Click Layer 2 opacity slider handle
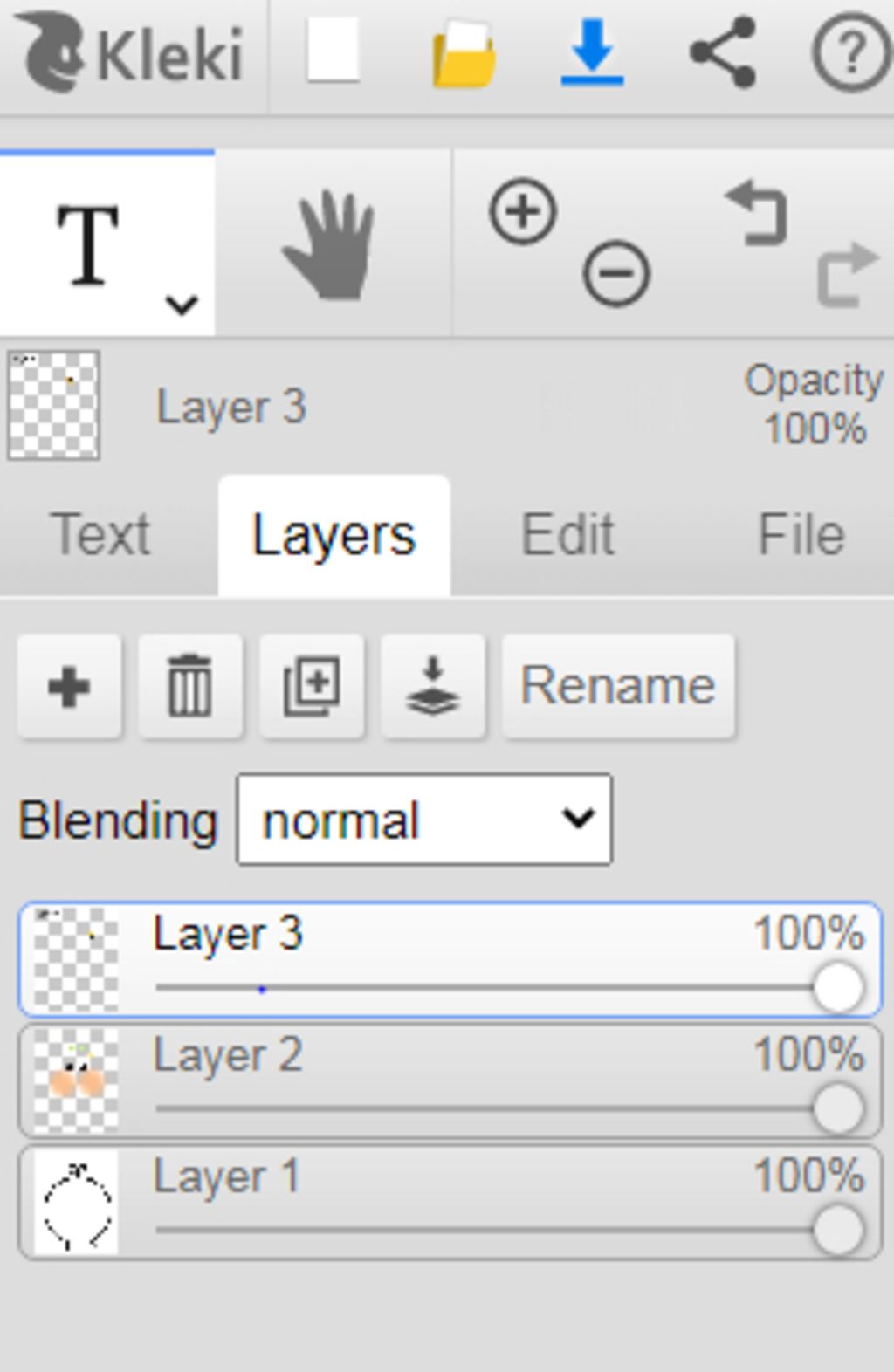The width and height of the screenshot is (894, 1372). (x=838, y=1108)
